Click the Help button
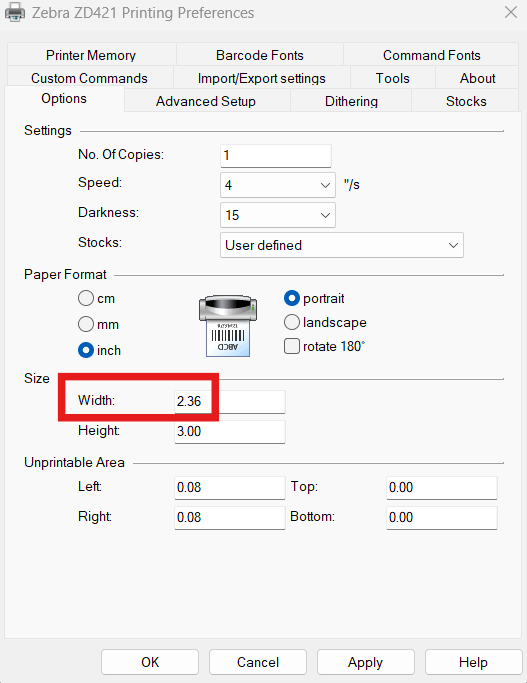Viewport: 527px width, 683px height. click(x=473, y=662)
